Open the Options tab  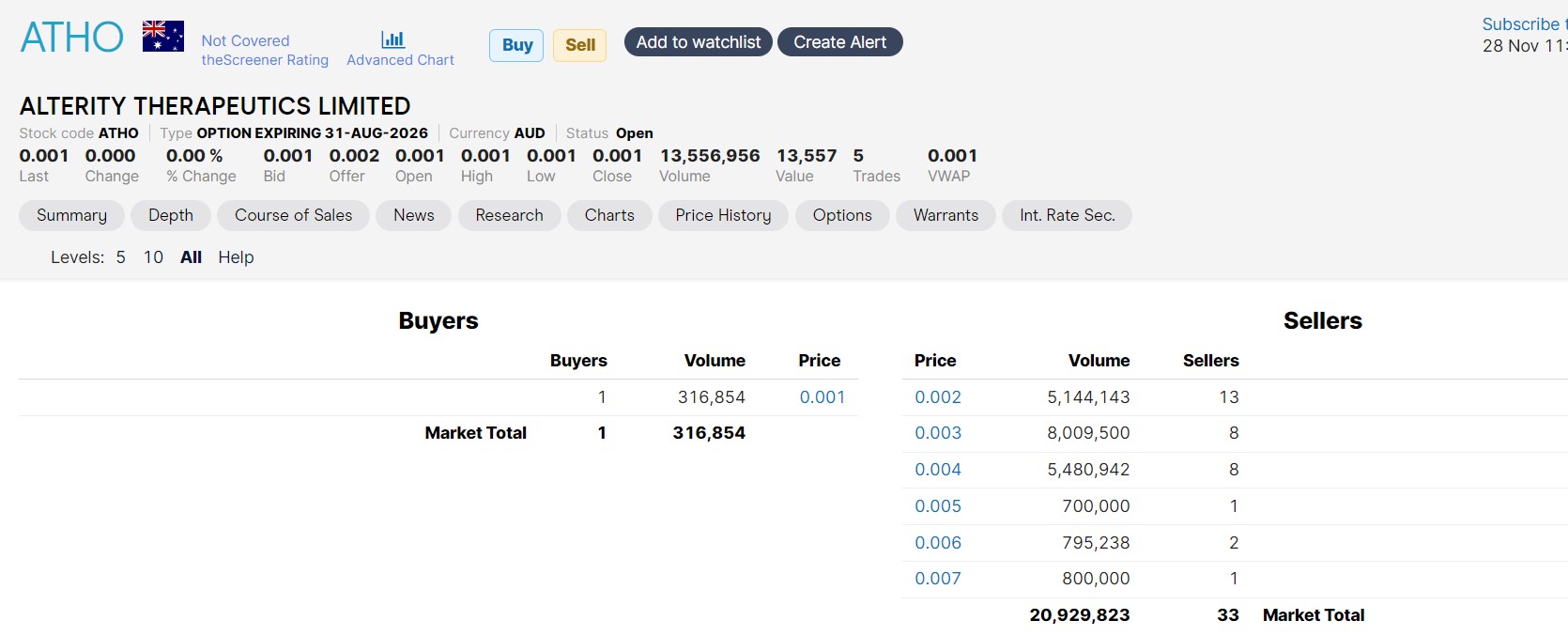(x=842, y=215)
